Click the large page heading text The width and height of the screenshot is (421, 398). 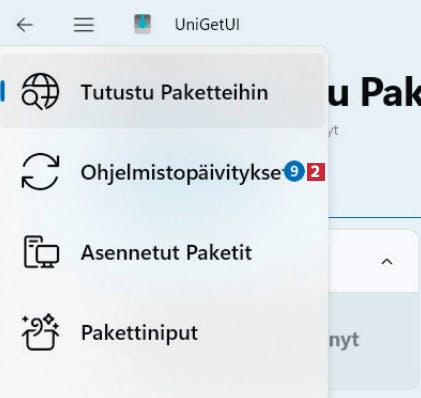point(374,93)
